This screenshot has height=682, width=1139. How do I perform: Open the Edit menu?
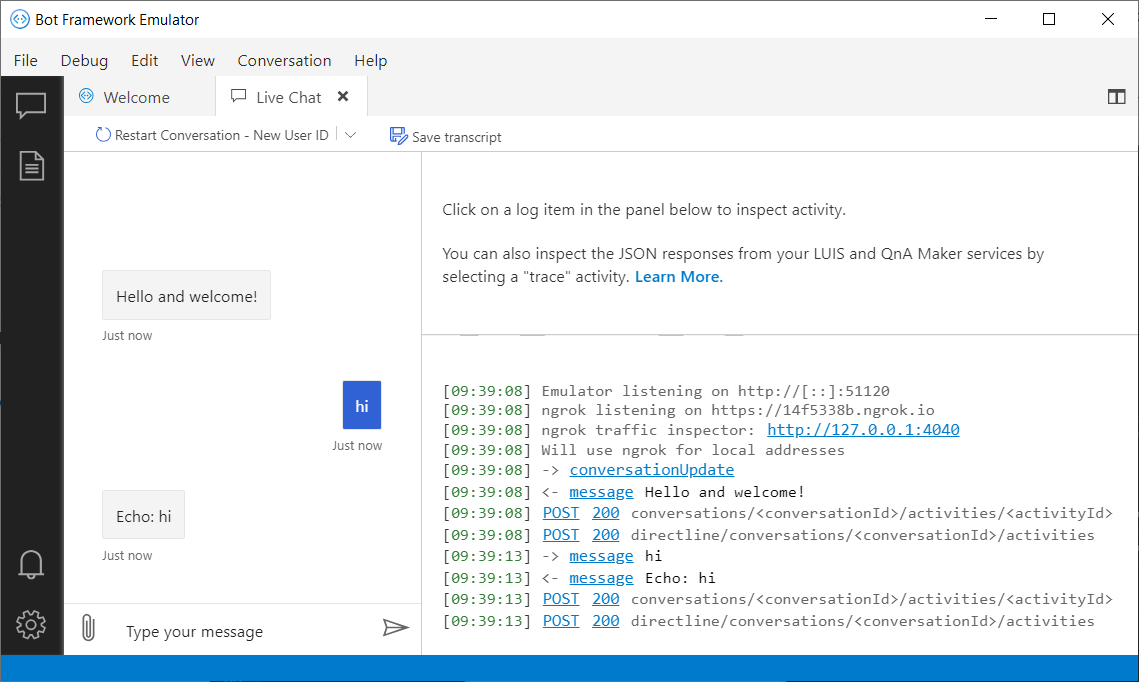[x=145, y=60]
